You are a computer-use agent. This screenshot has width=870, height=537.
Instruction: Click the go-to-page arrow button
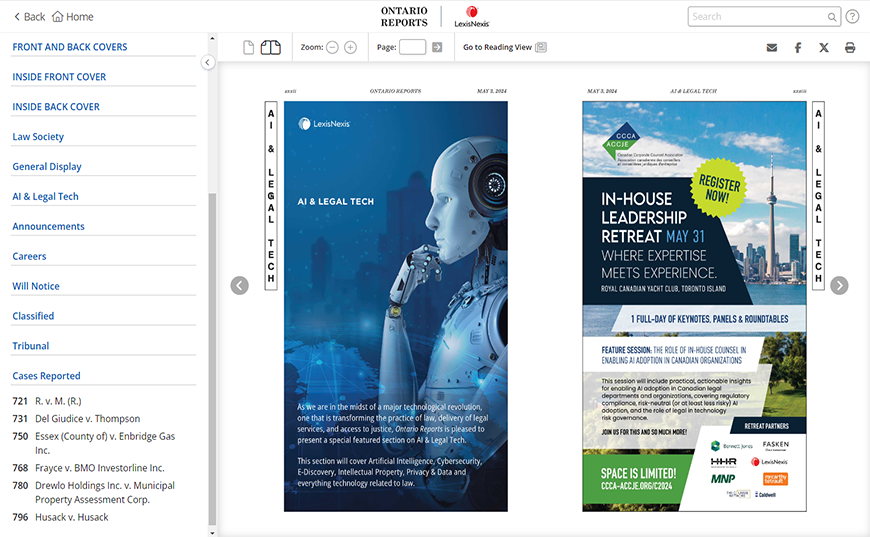[437, 47]
